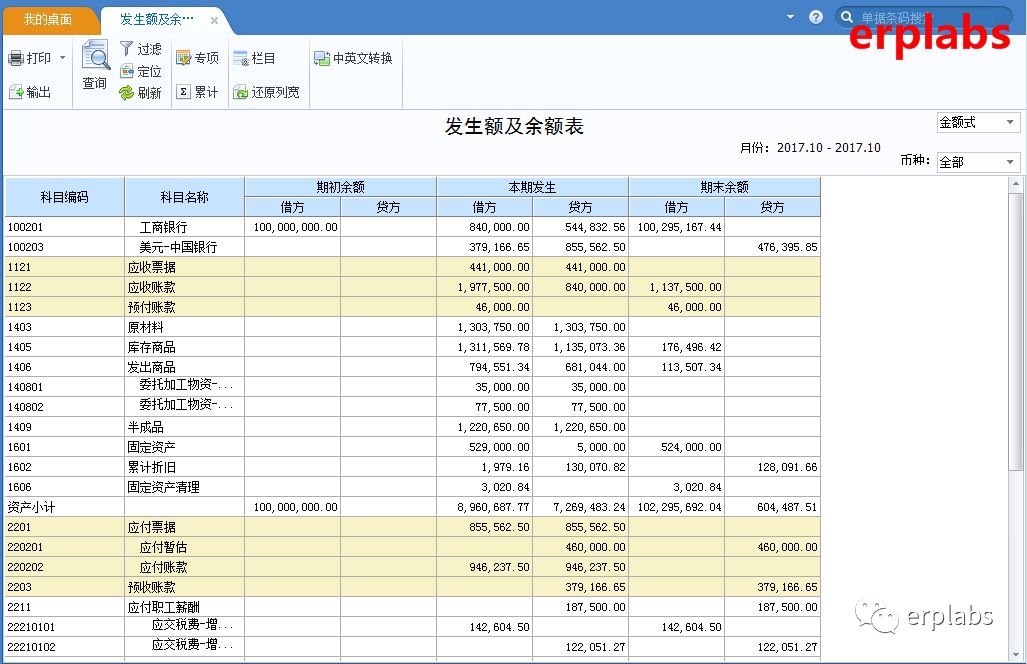Click the scrollbar down arrow of the table
Image resolution: width=1027 pixels, height=664 pixels.
(x=1016, y=654)
